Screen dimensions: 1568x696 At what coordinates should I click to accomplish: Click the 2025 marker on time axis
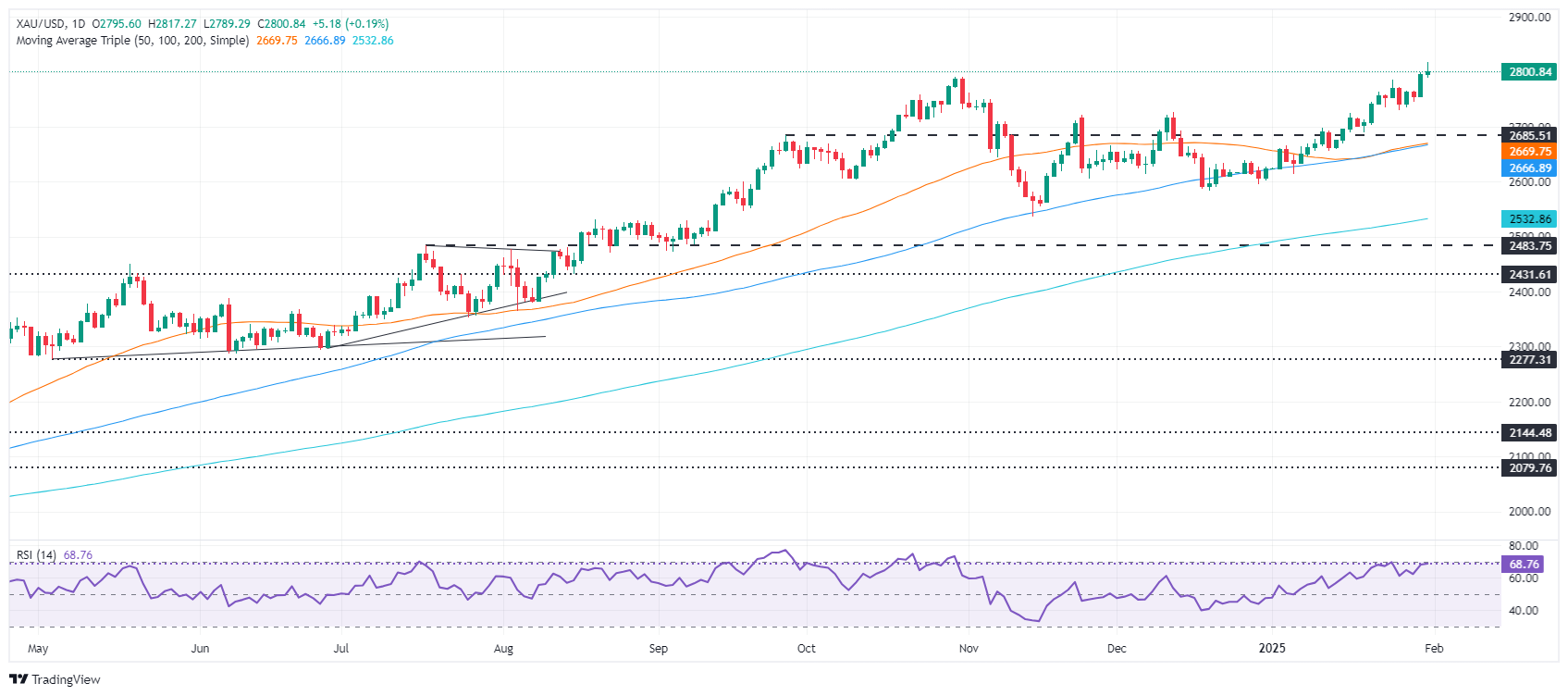click(1272, 648)
